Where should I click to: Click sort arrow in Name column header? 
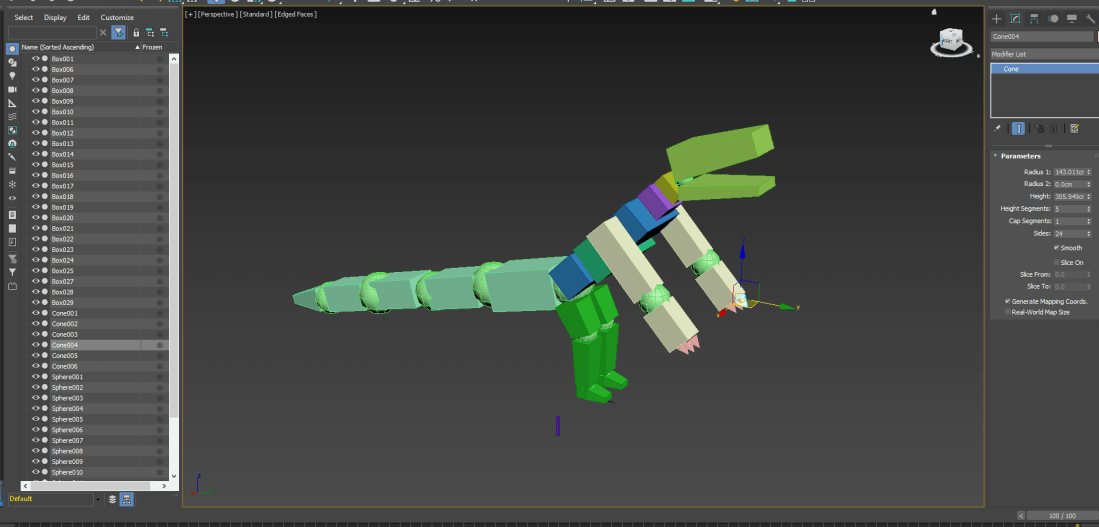pyautogui.click(x=137, y=47)
